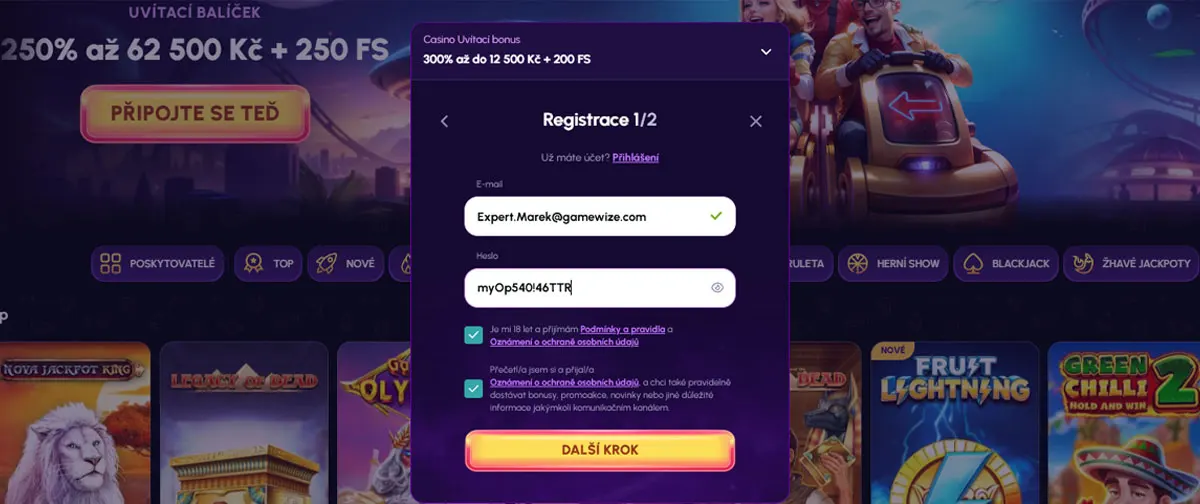Uncheck the bonus newsletter consent checkbox
The width and height of the screenshot is (1200, 504).
[474, 388]
